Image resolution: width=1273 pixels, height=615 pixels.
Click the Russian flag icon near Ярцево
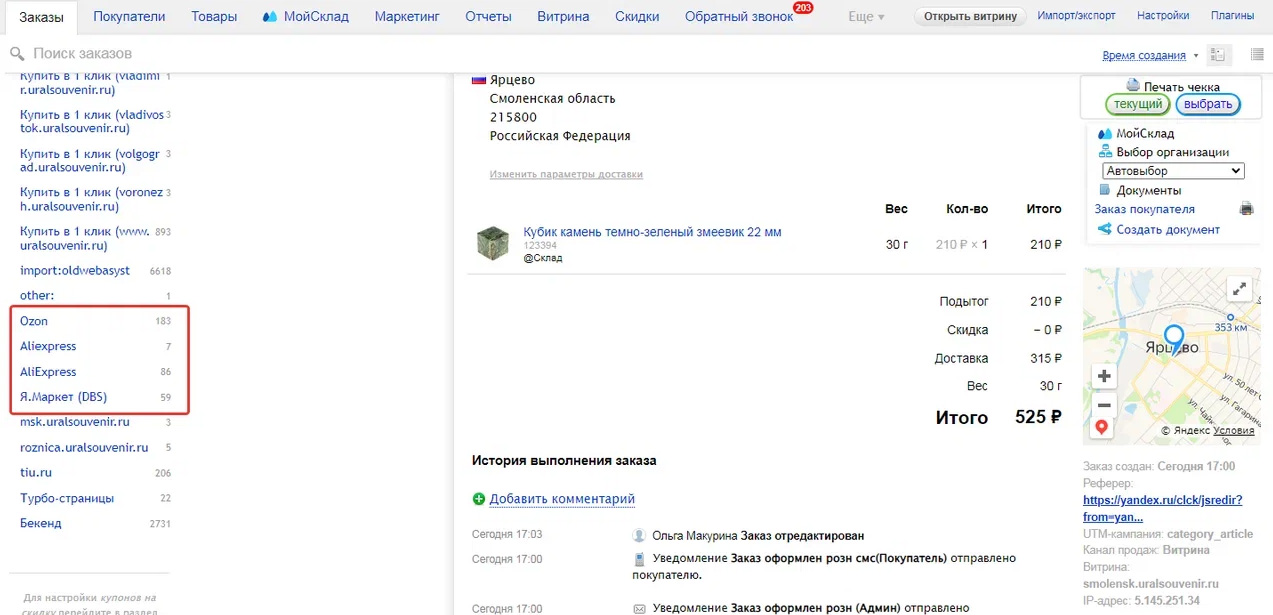(x=478, y=79)
